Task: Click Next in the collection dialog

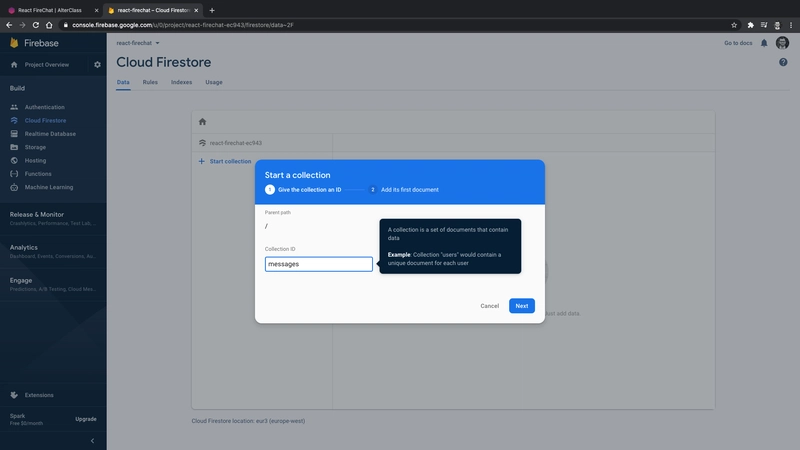Action: 521,306
